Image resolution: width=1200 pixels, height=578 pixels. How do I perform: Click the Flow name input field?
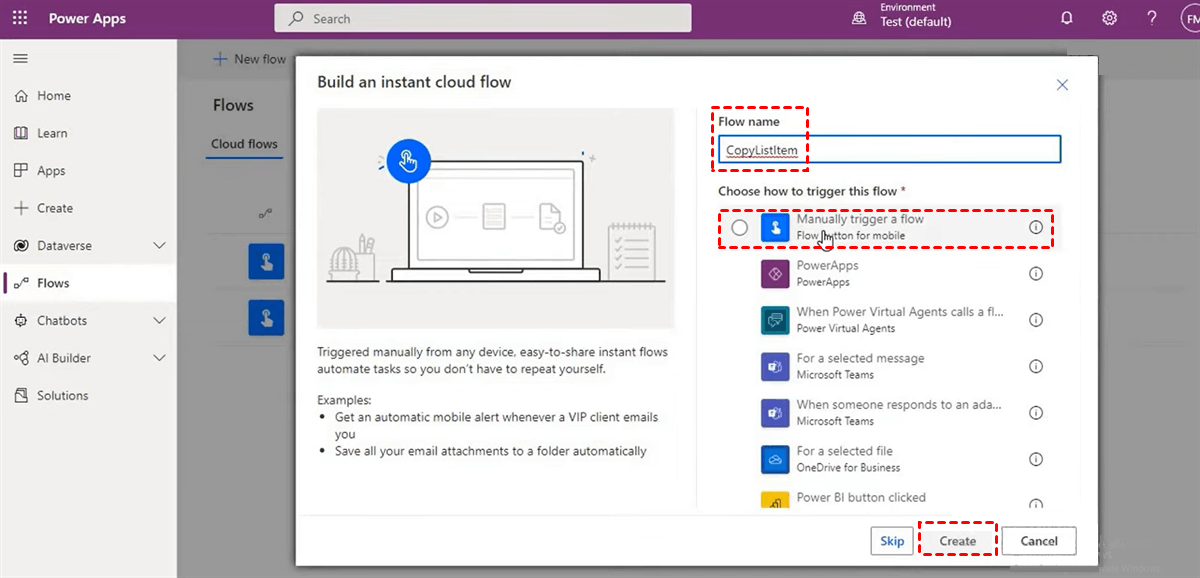pos(889,150)
